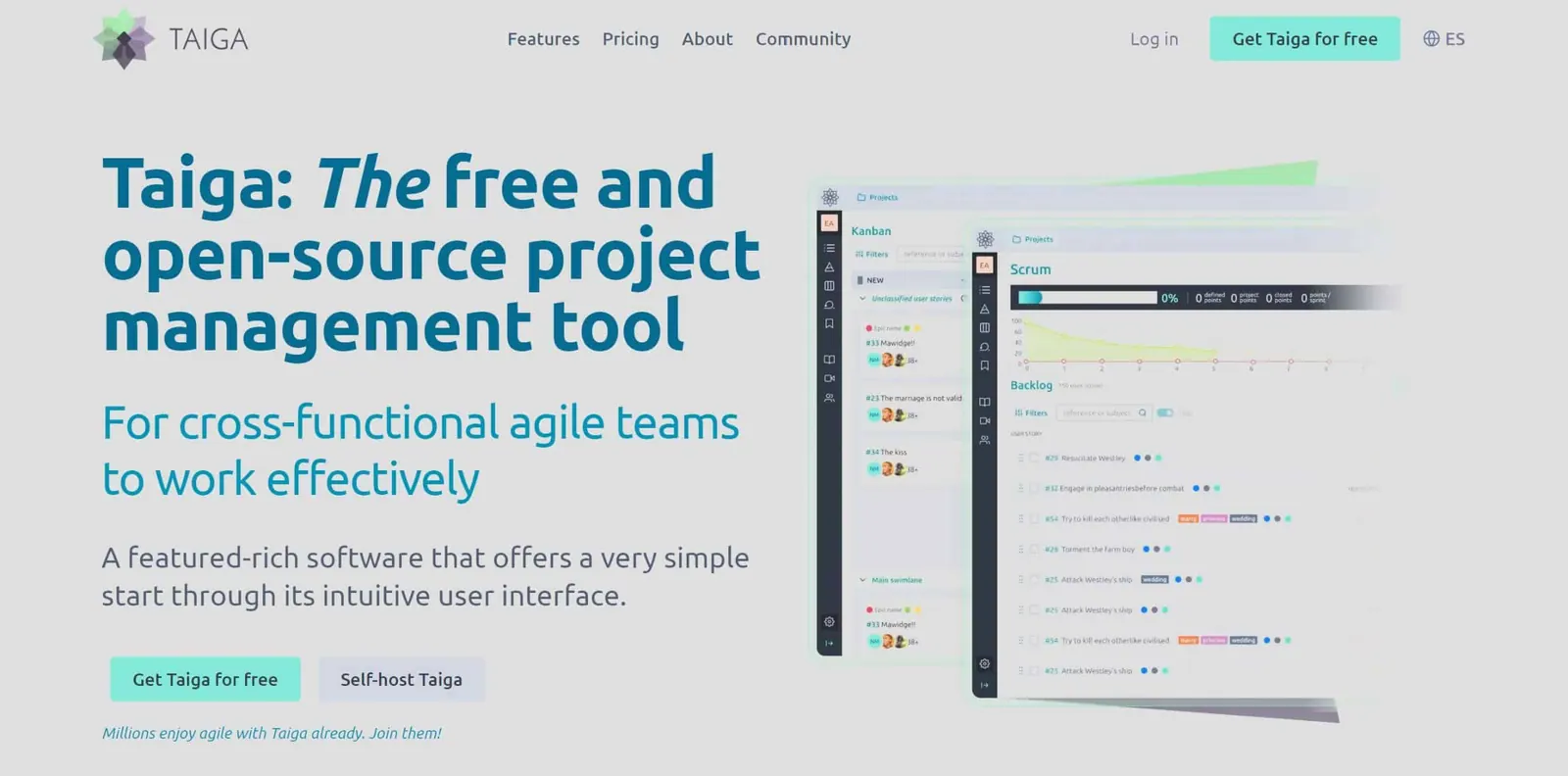Screen dimensions: 1568x776
Task: Open Filters in the Kanban panel
Action: [x=872, y=254]
